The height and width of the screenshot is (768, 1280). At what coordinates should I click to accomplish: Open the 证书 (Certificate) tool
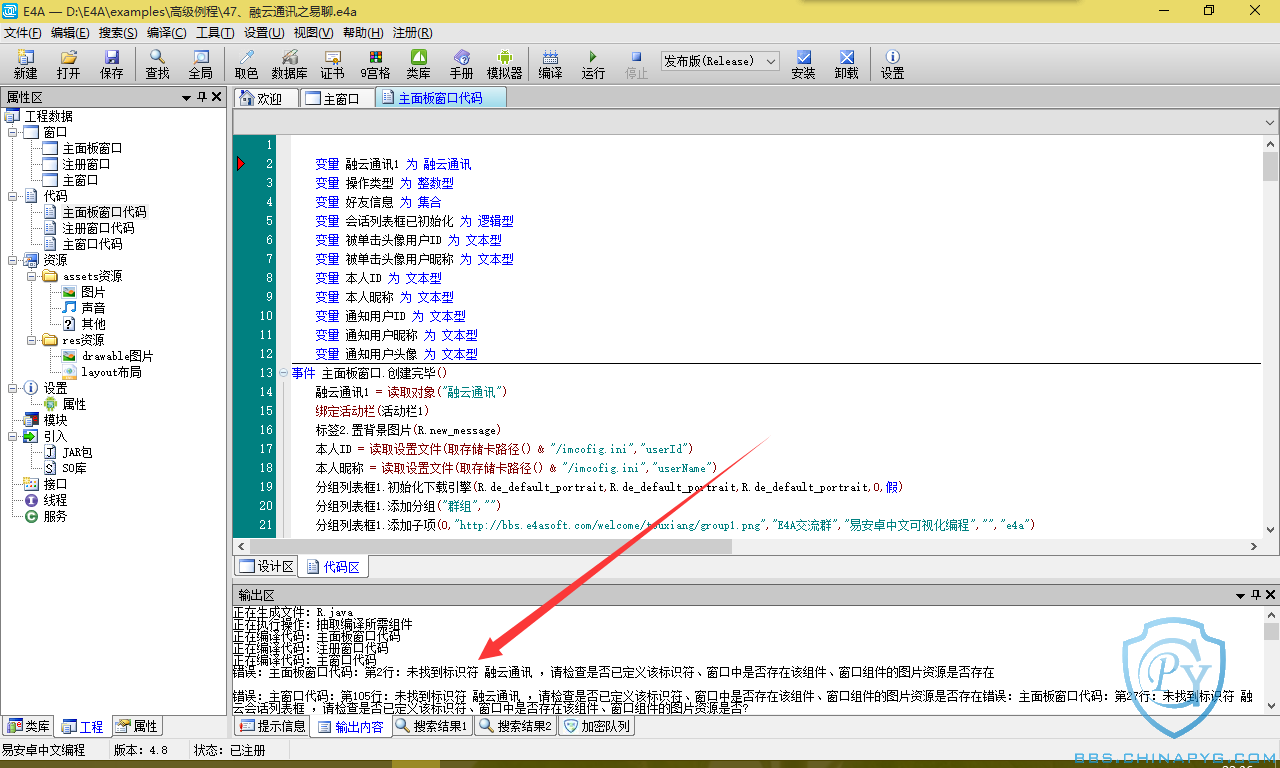332,64
